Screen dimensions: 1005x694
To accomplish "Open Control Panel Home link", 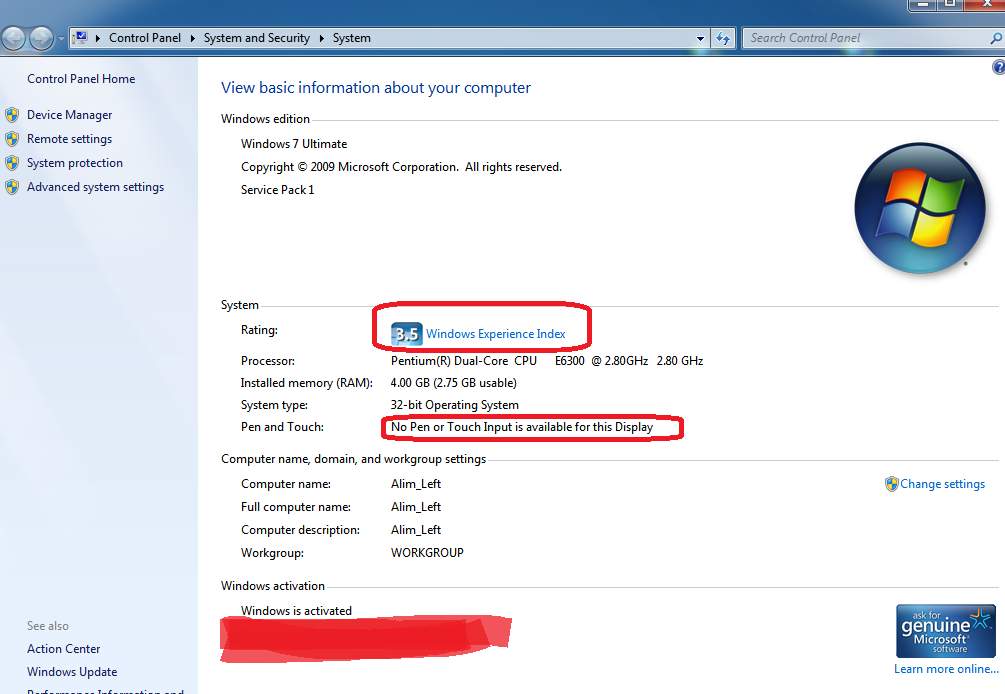I will click(81, 79).
